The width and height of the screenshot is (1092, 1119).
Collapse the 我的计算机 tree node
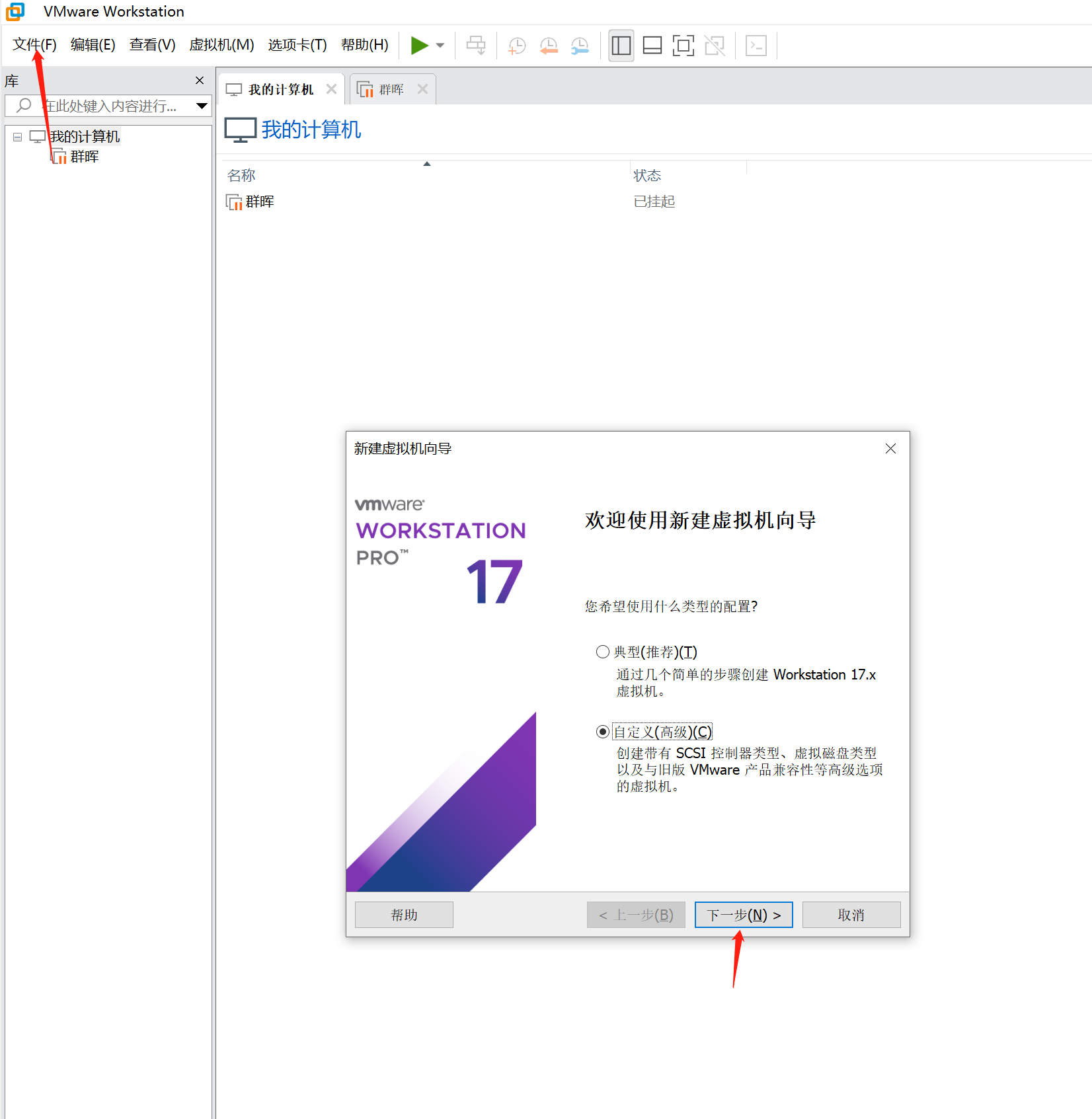point(18,137)
